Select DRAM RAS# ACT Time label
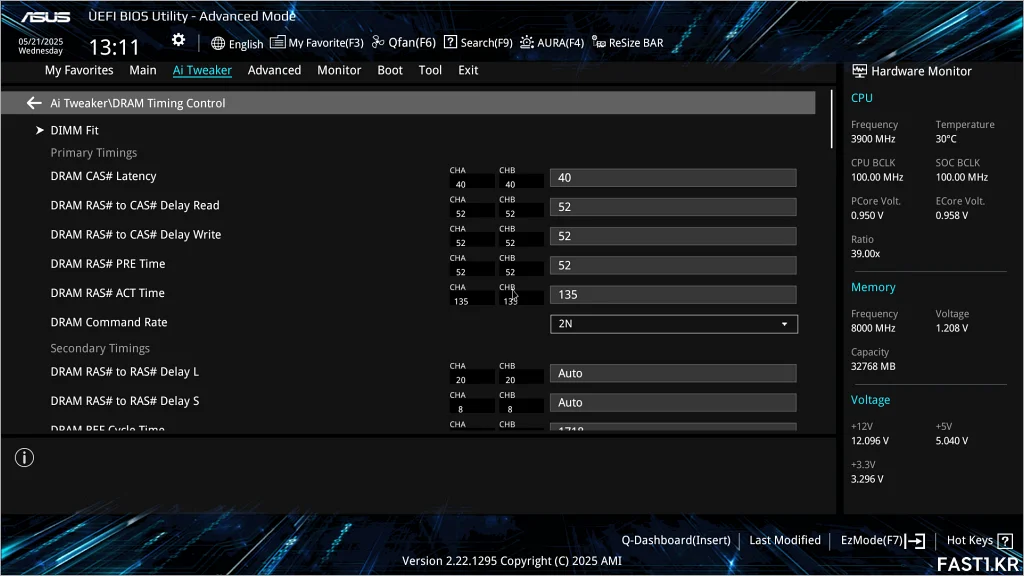 (107, 293)
